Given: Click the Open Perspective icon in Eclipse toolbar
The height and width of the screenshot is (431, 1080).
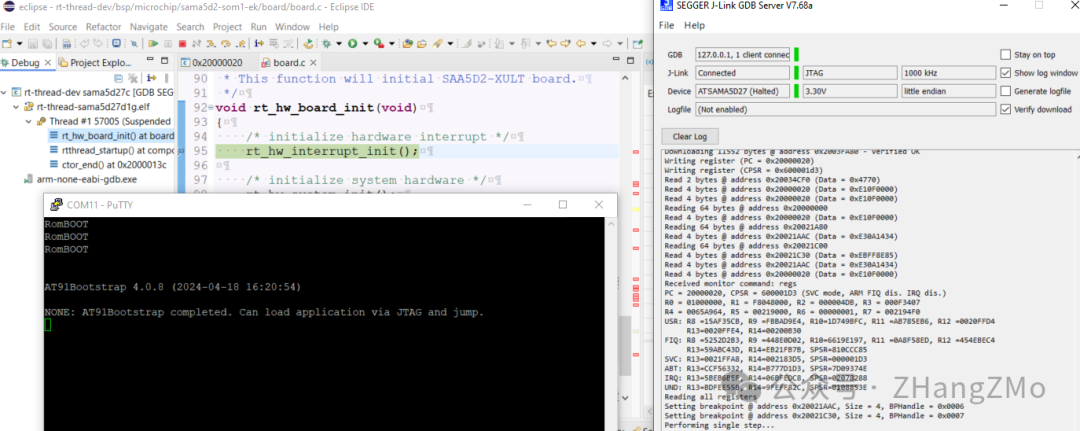Looking at the screenshot, I should click(x=637, y=43).
